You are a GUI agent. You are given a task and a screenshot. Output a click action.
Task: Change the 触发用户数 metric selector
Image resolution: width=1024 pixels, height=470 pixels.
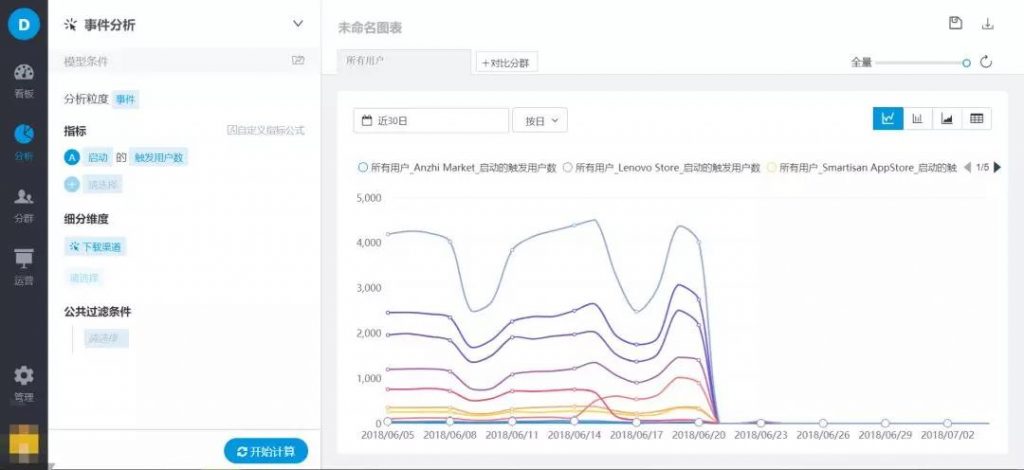click(159, 157)
